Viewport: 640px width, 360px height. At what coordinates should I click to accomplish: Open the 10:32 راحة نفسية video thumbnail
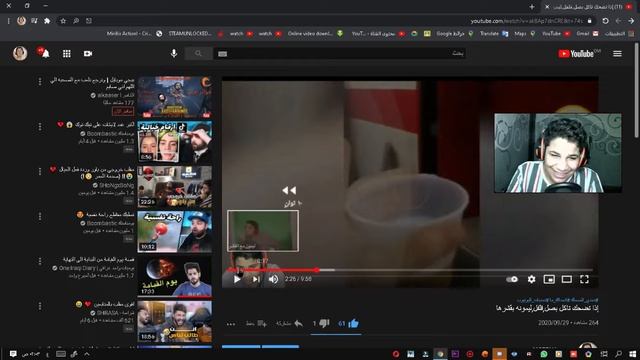tap(175, 232)
